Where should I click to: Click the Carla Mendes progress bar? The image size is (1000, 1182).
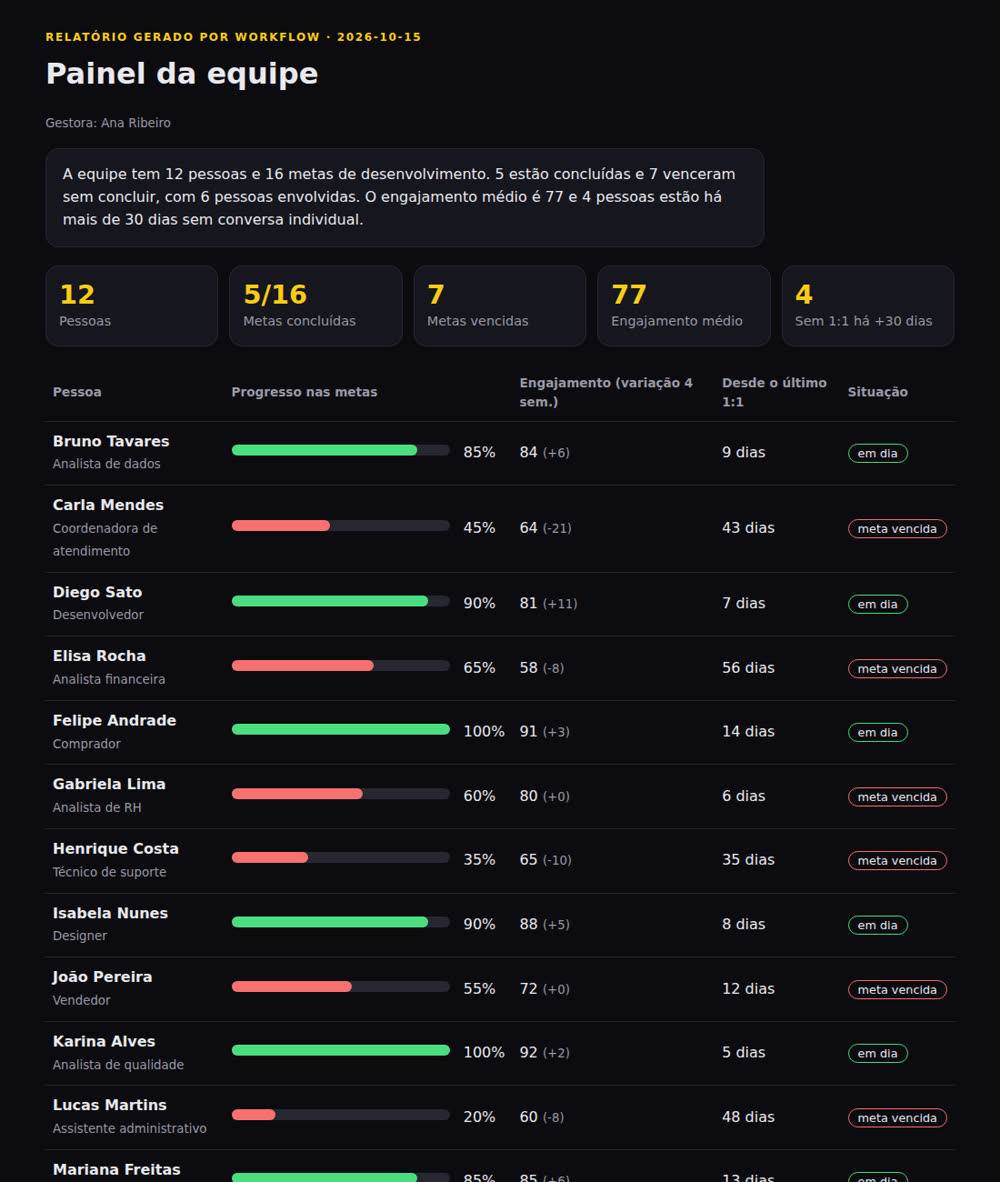pyautogui.click(x=341, y=525)
